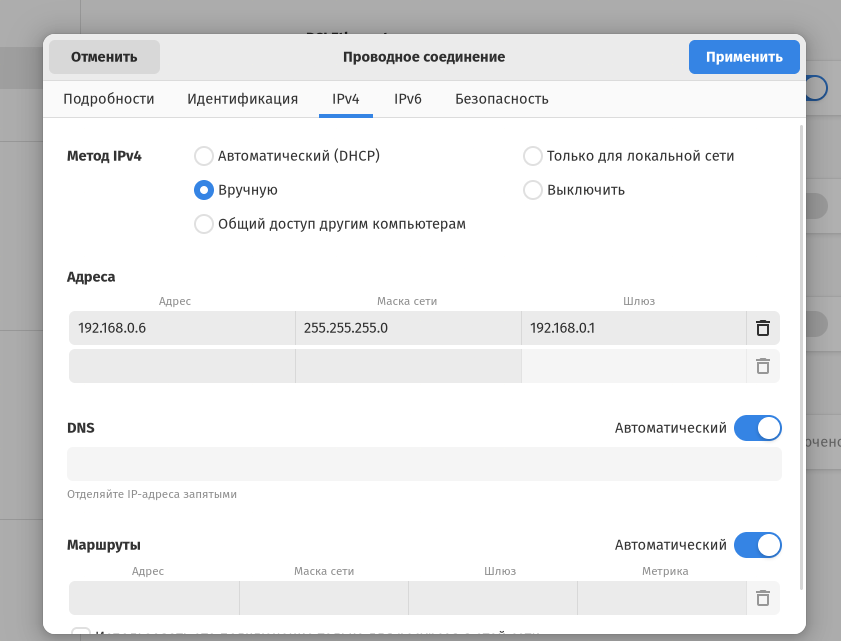Select Выключить IPv4 method
Screen dimensions: 841x641
pyautogui.click(x=533, y=190)
